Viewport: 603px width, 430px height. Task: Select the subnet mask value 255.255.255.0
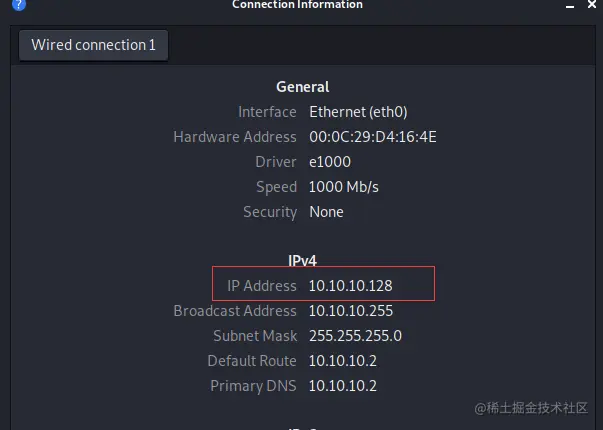[x=355, y=336]
